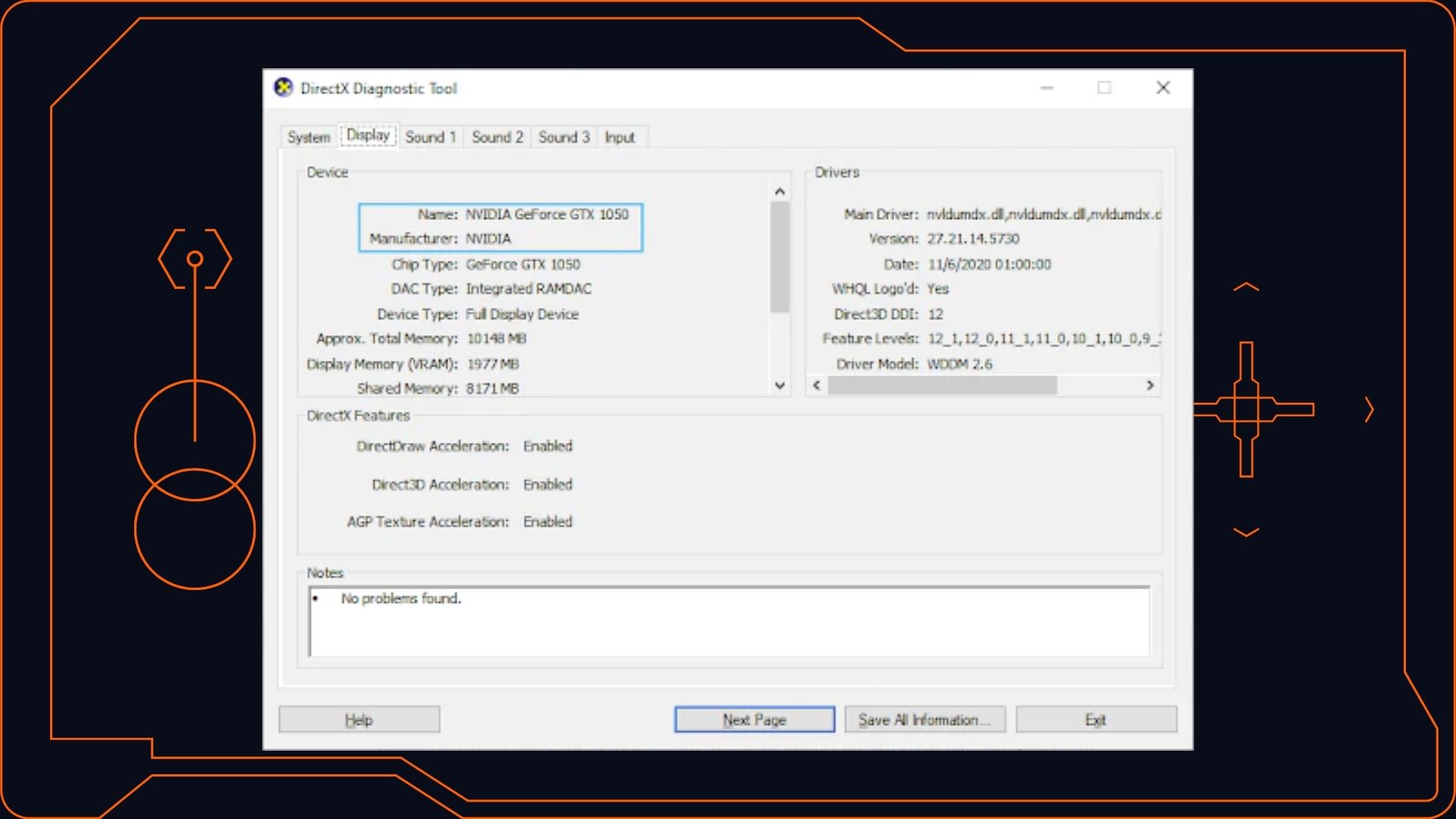Switch to the Input tab
This screenshot has height=819, width=1456.
click(620, 137)
